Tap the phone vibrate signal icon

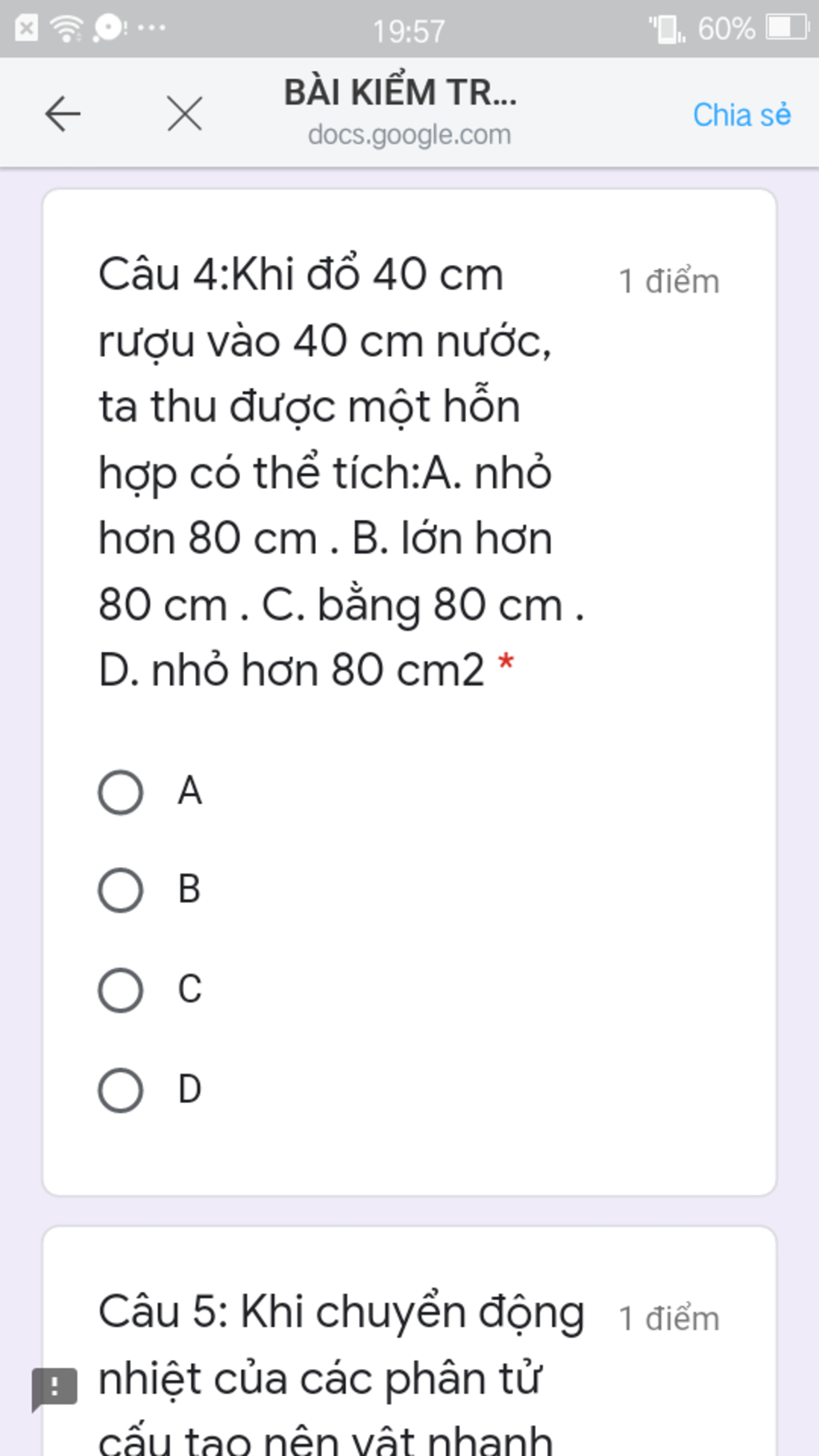coord(665,30)
